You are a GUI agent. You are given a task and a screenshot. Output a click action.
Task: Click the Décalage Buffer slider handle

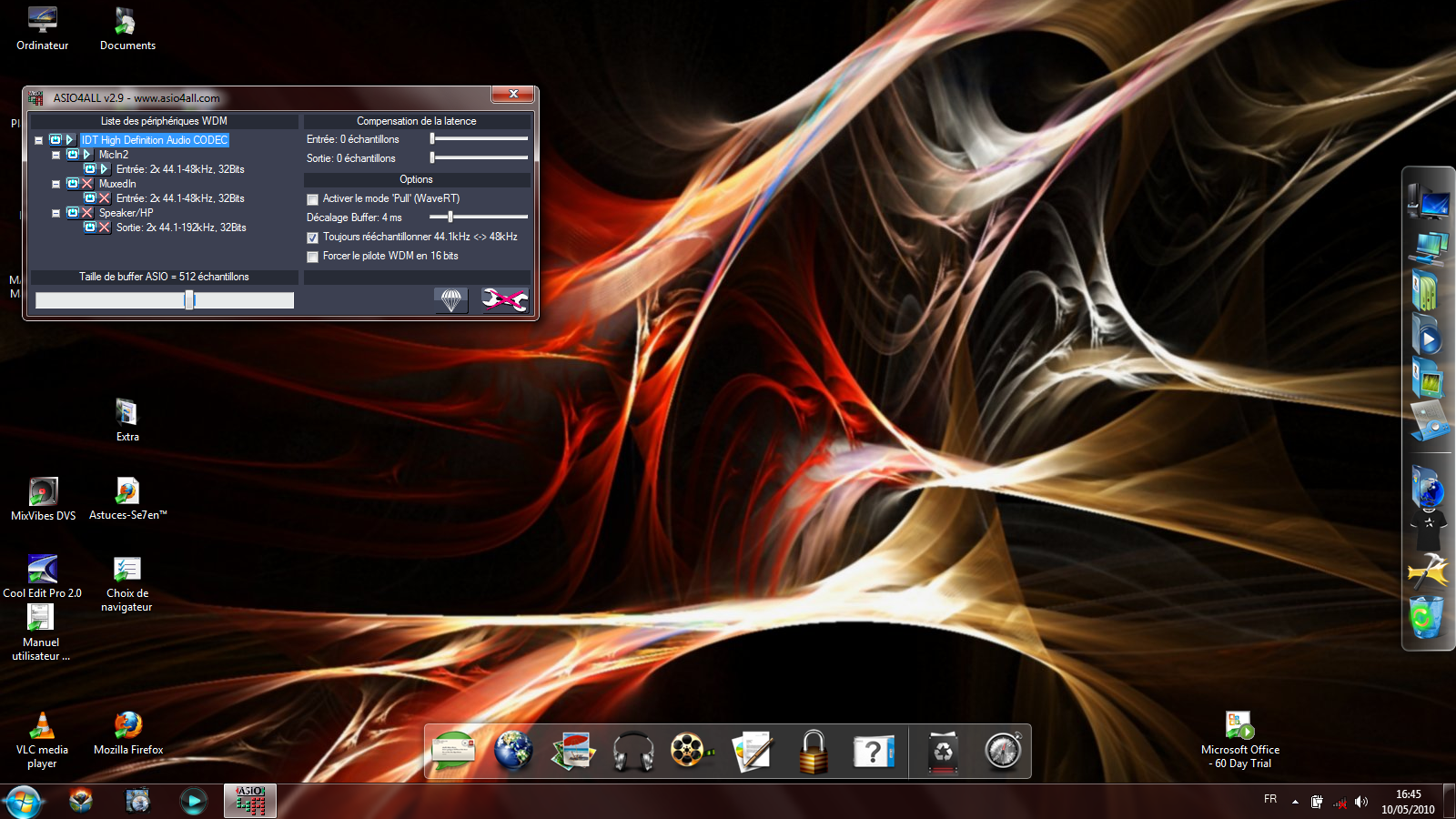click(x=450, y=217)
